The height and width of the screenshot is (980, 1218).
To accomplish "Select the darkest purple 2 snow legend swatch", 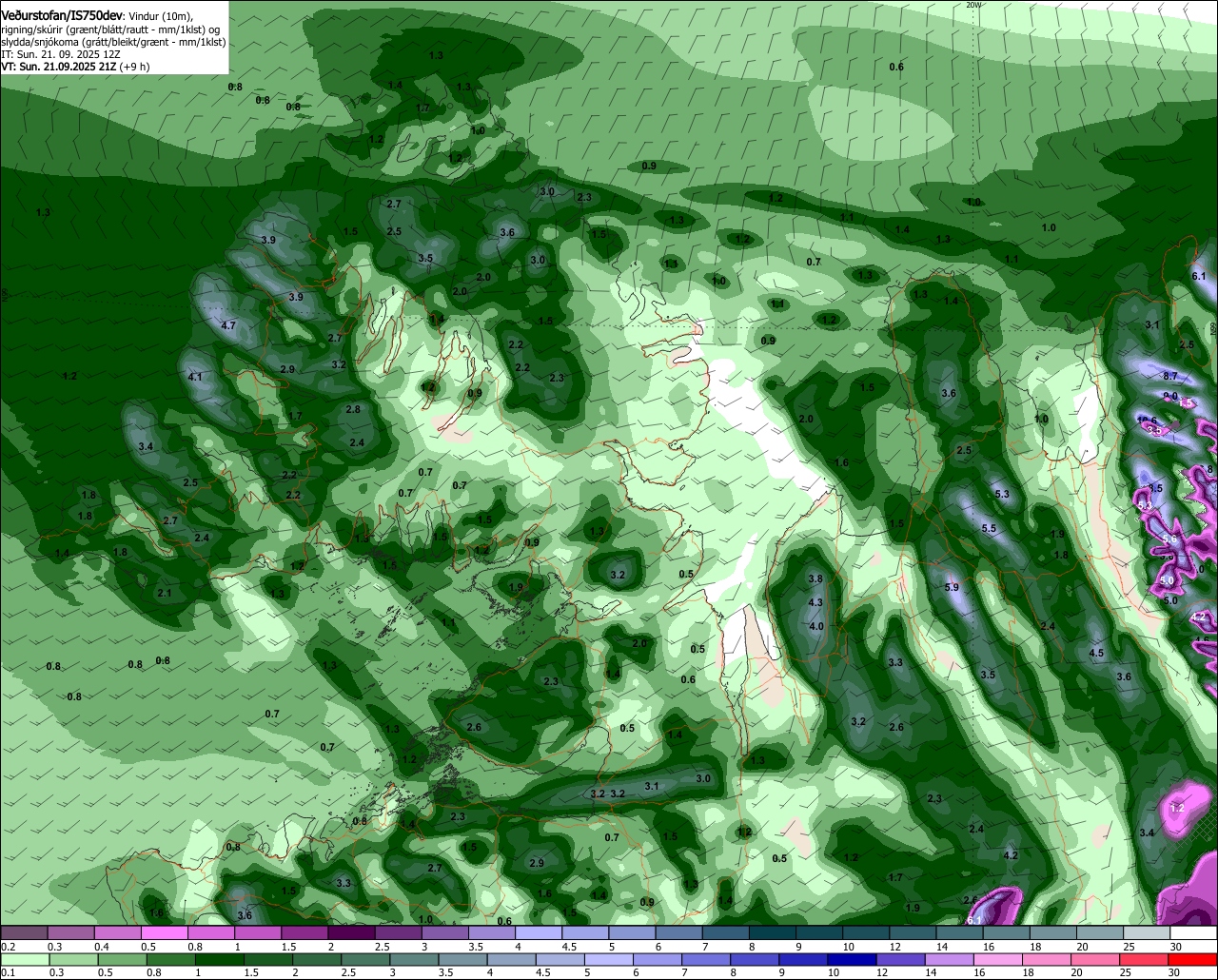I will click(351, 933).
